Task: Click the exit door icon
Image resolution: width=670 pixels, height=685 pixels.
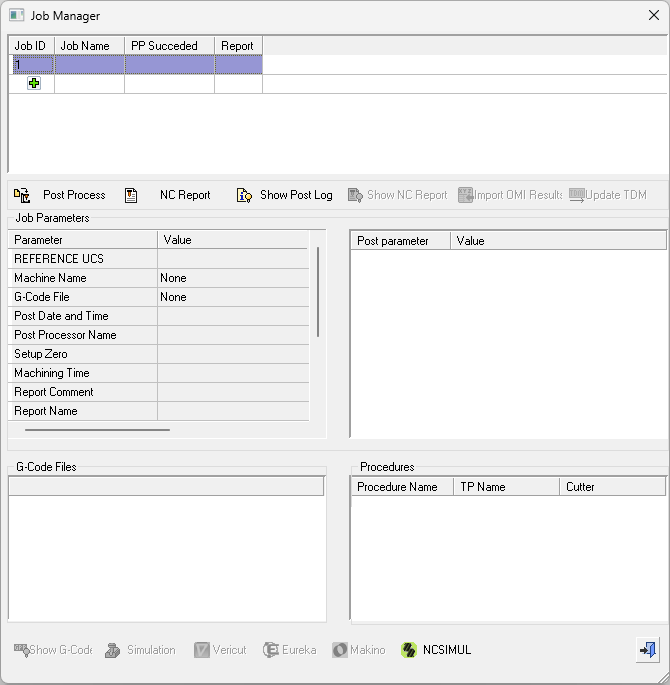Action: click(647, 650)
